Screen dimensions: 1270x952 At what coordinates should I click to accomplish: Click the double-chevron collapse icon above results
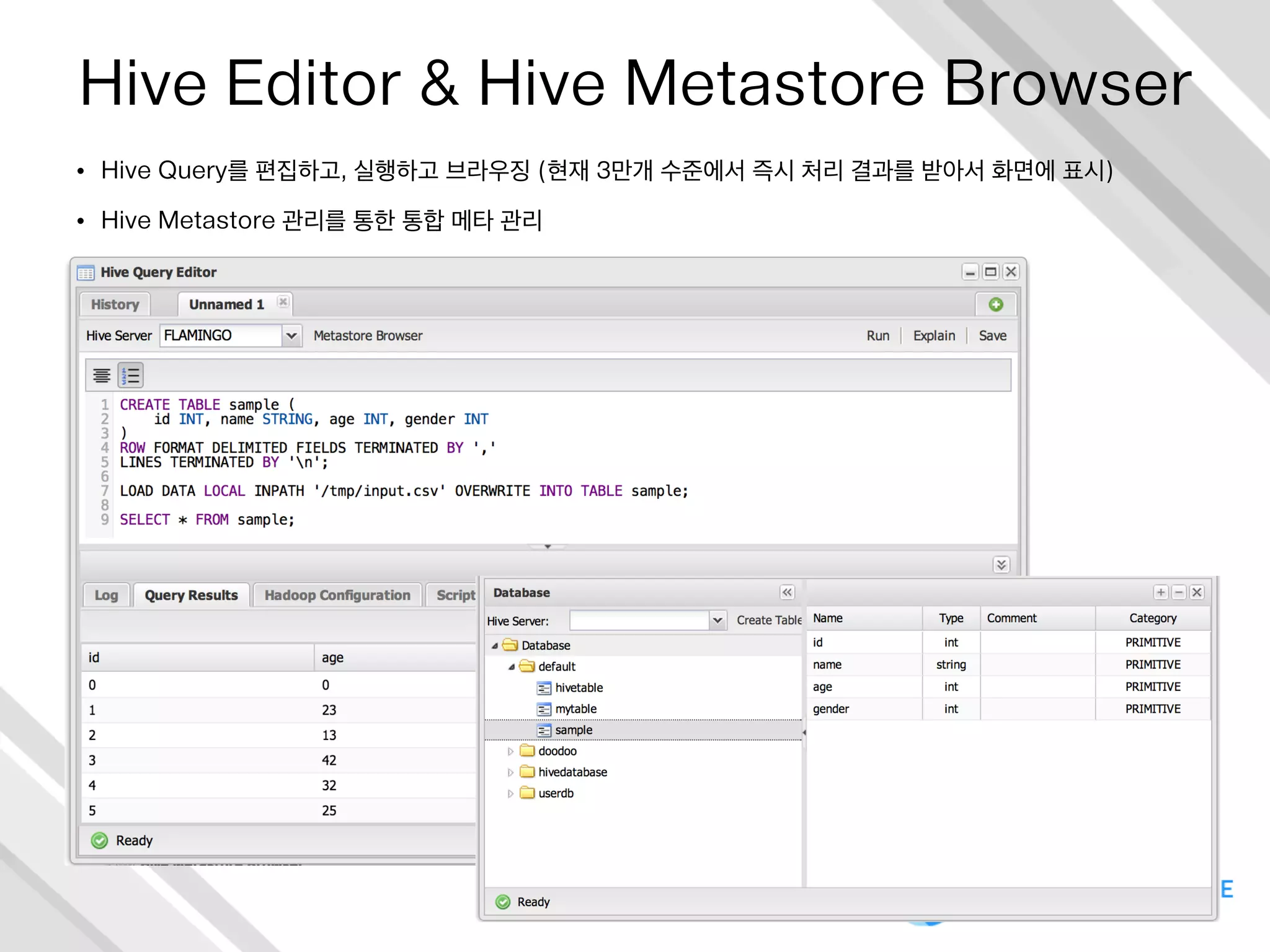coord(1001,565)
